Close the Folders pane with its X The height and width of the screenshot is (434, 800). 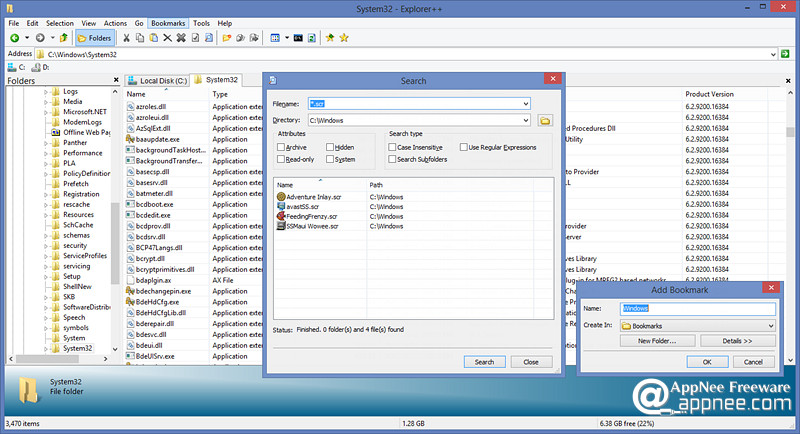click(x=116, y=80)
